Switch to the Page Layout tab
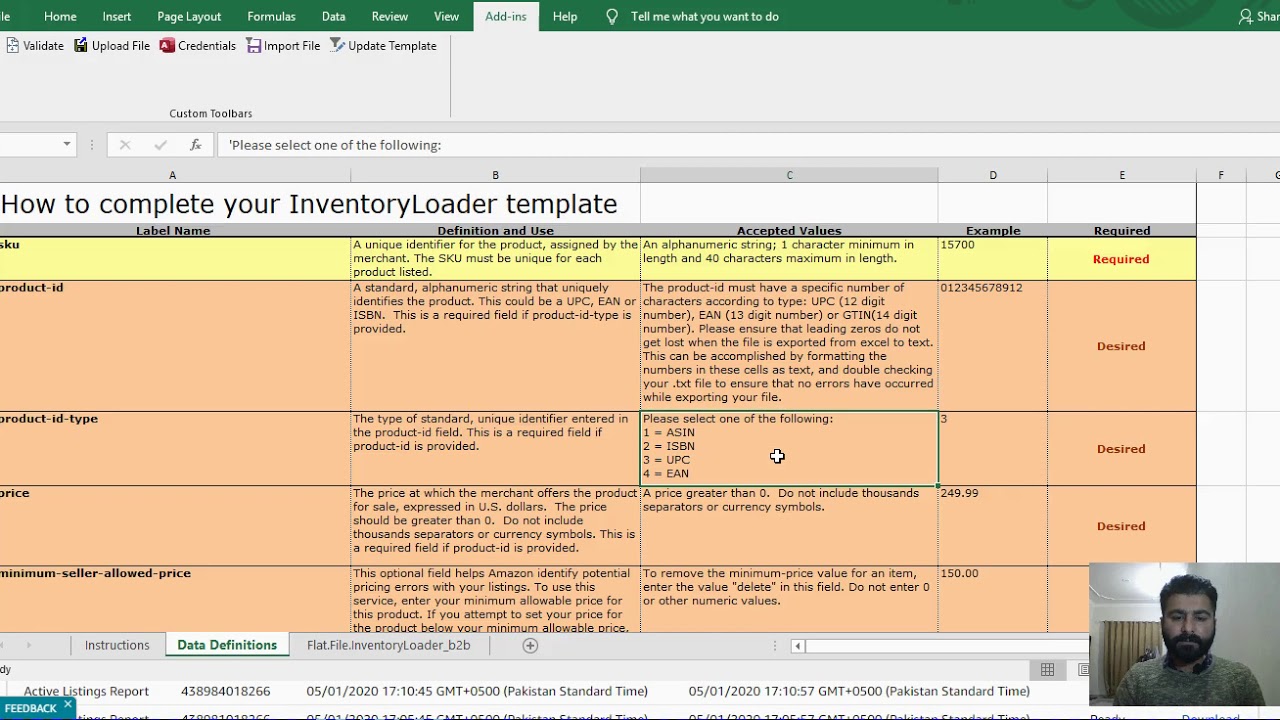1280x720 pixels. tap(189, 16)
